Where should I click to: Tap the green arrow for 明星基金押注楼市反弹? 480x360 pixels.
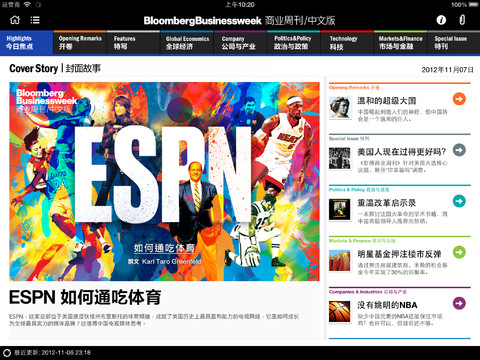coord(459,252)
